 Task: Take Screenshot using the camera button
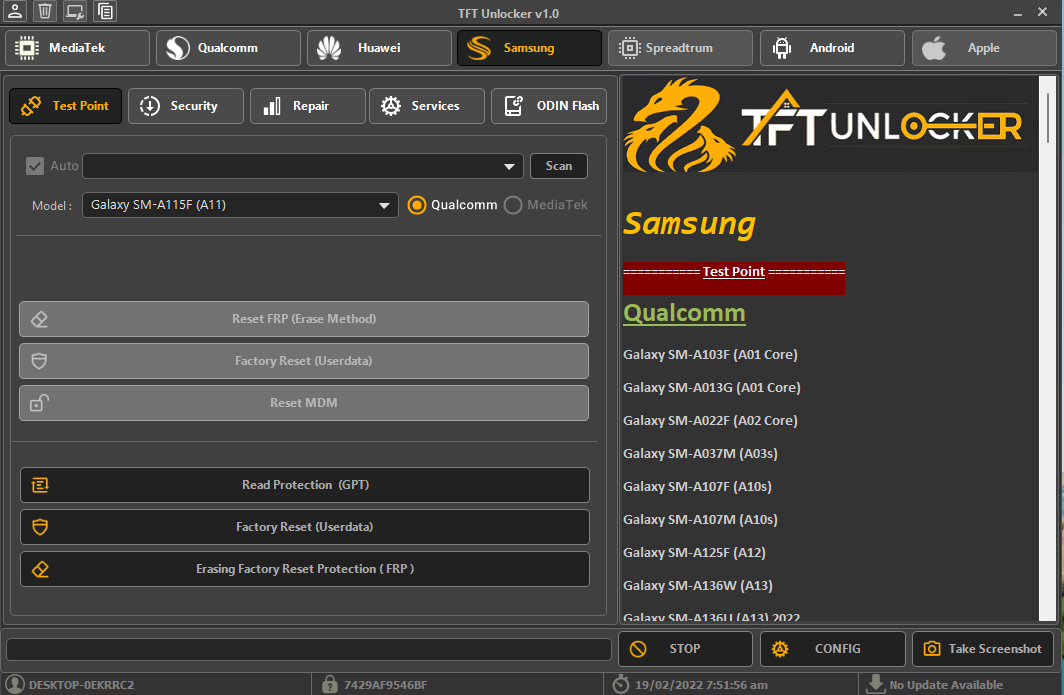(x=983, y=649)
